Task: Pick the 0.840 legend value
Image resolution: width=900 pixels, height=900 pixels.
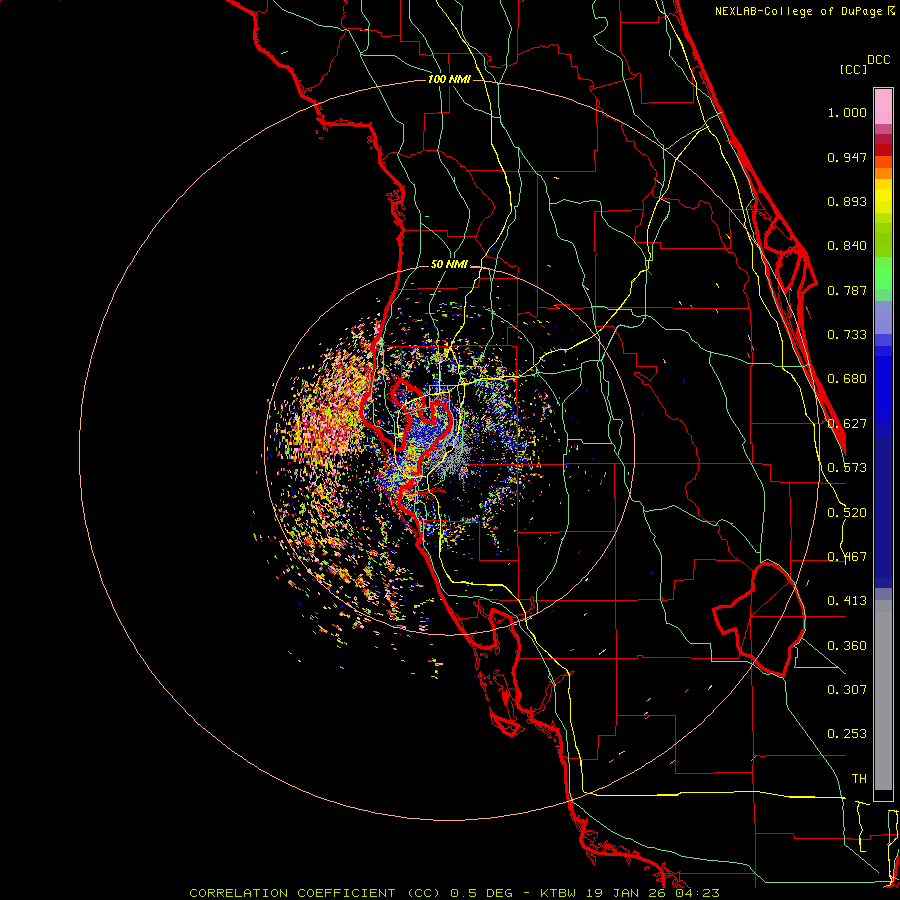Action: (x=847, y=246)
